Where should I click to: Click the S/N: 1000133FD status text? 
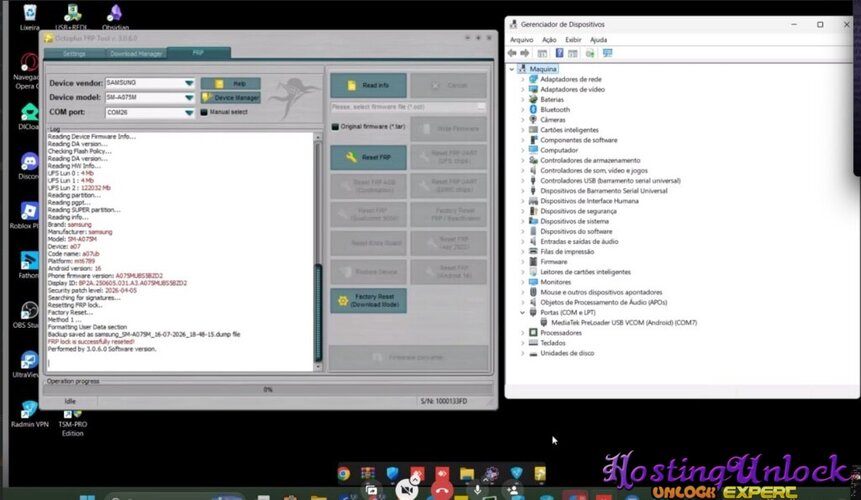click(444, 401)
